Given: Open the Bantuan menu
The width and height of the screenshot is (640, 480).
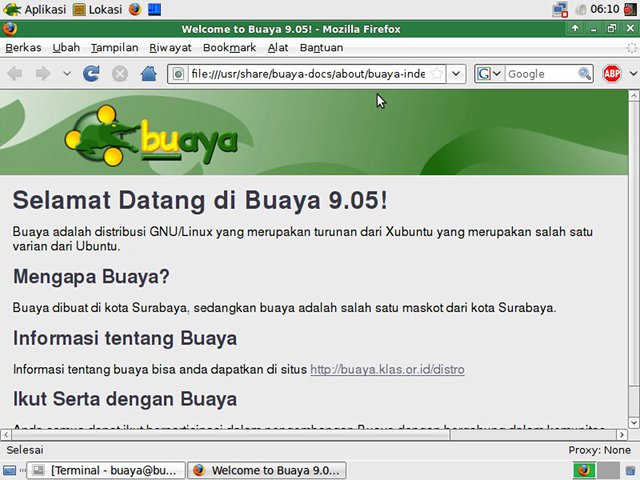Looking at the screenshot, I should pos(321,48).
